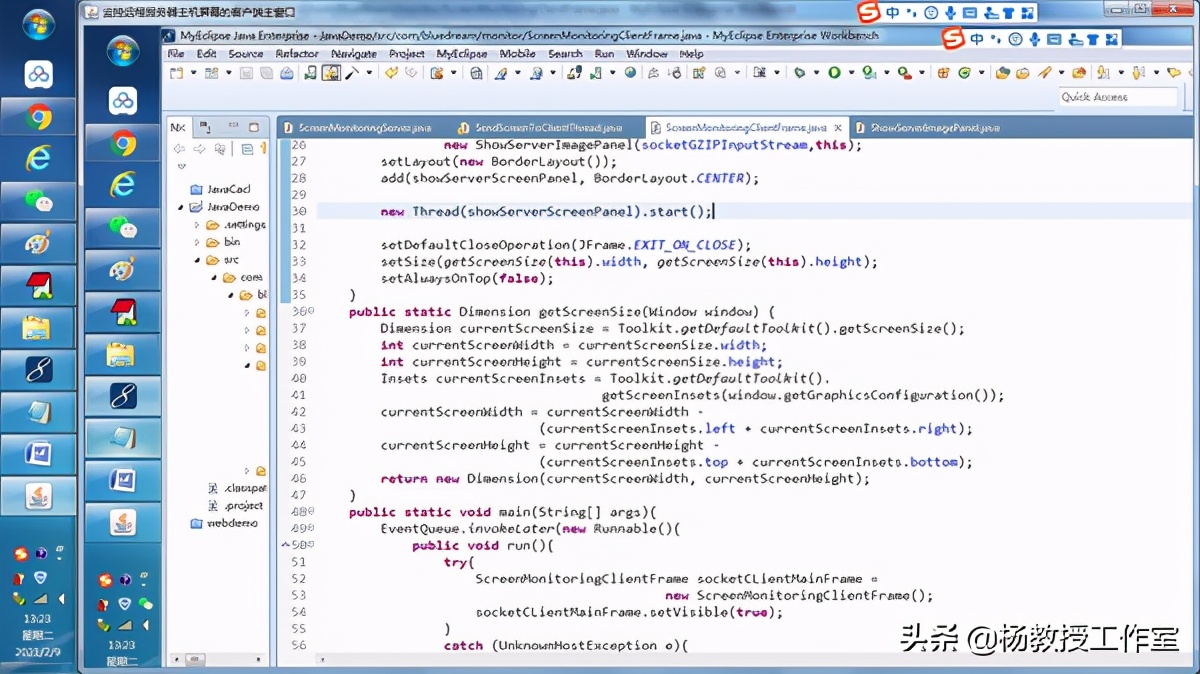Open dropdown arrow next to New icon
The width and height of the screenshot is (1200, 674).
point(193,73)
